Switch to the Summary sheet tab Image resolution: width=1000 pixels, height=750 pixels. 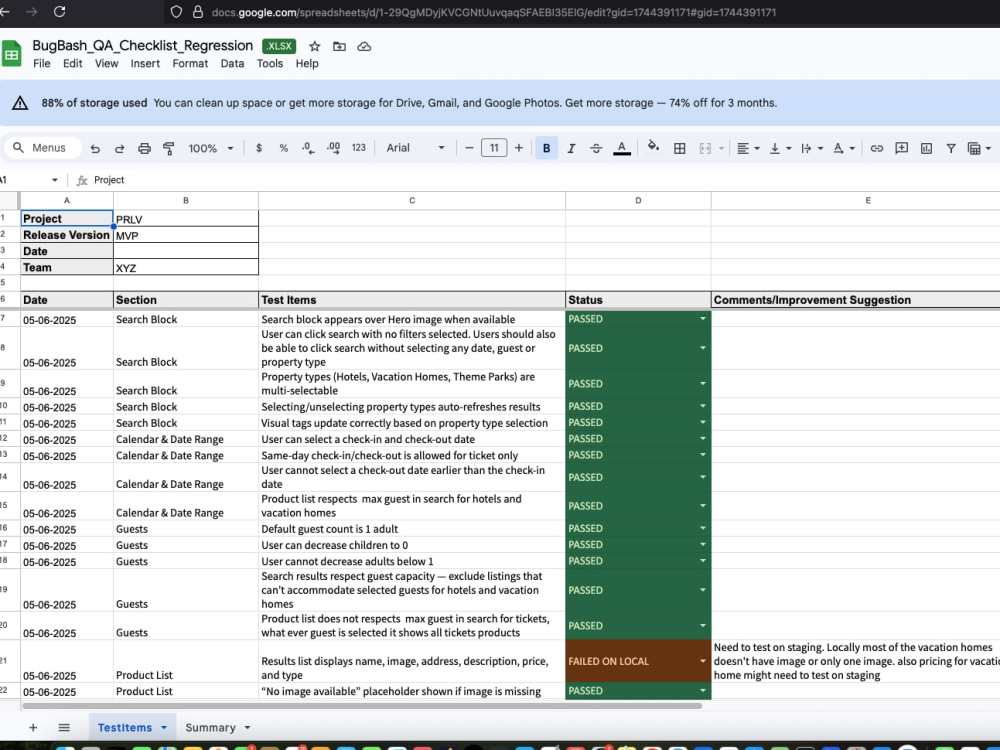pos(217,727)
